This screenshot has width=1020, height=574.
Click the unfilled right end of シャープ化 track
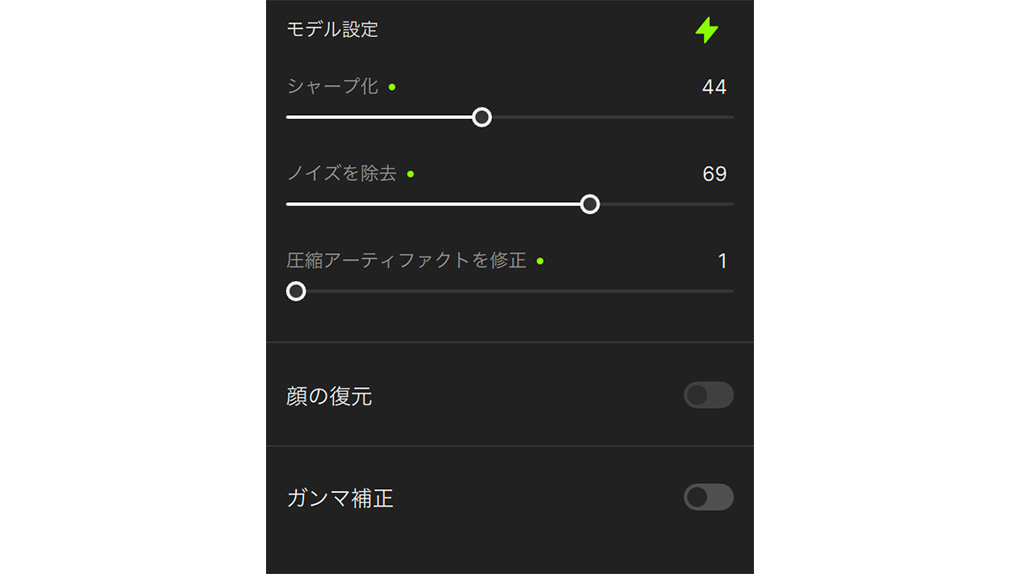(x=613, y=117)
